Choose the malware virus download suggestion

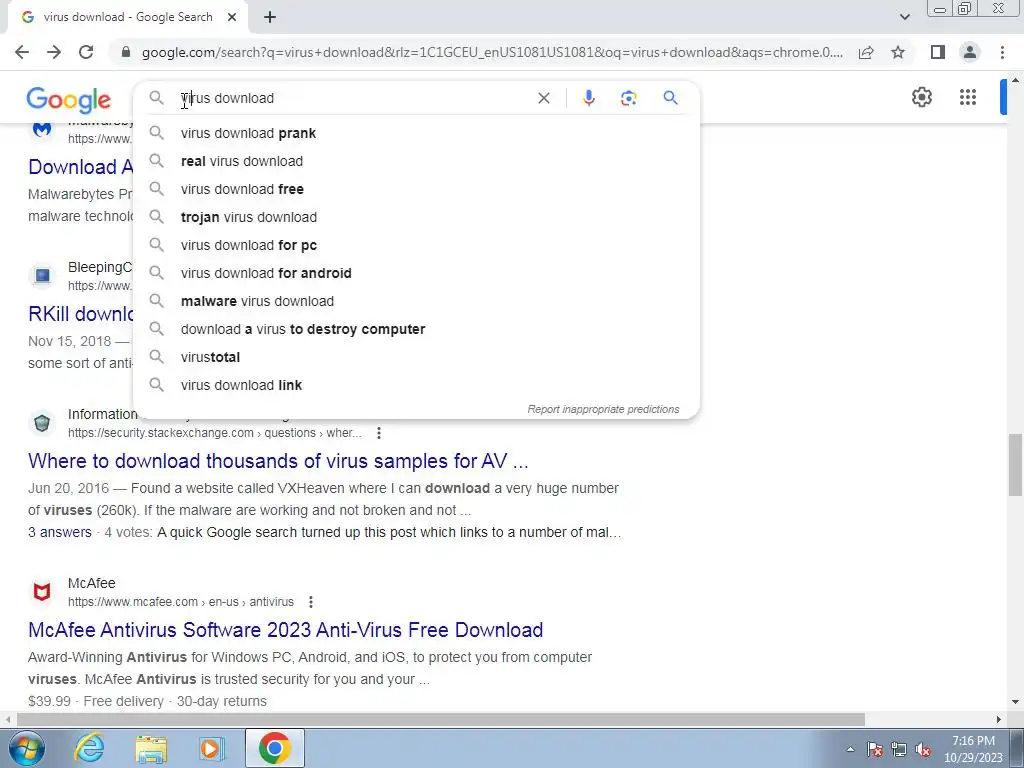[416, 302]
